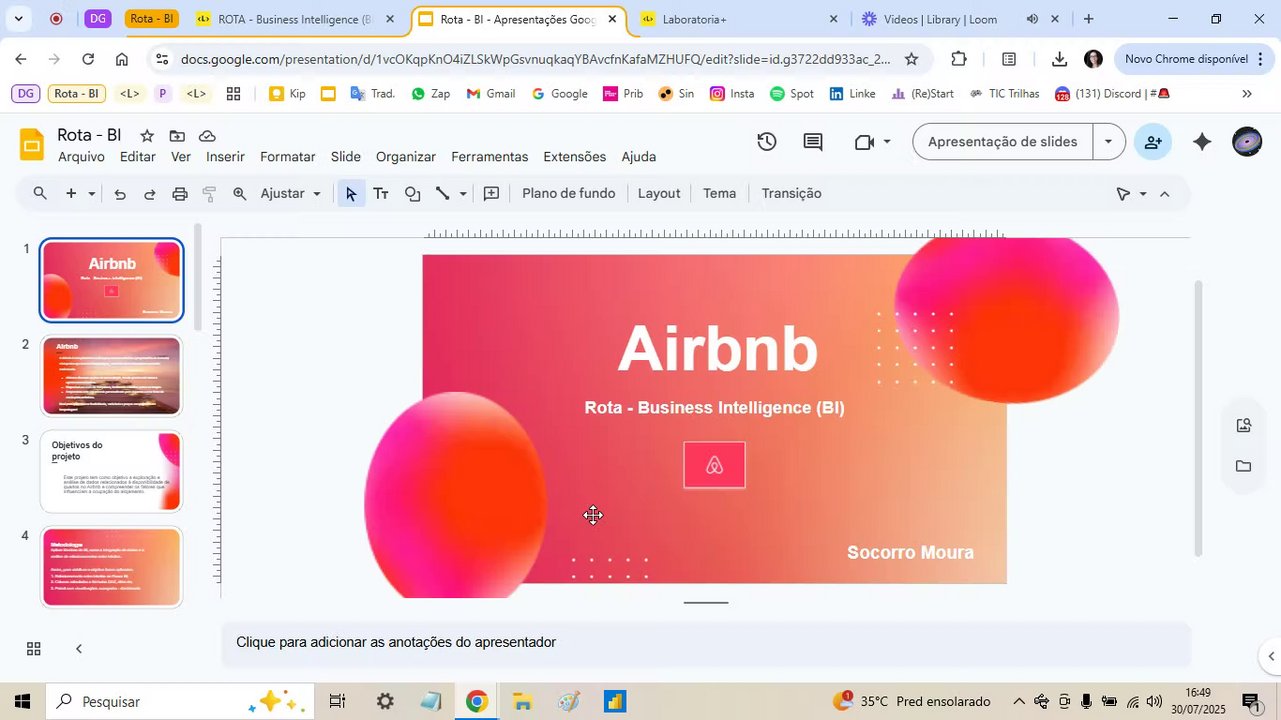Select slide 2 thumbnail
The width and height of the screenshot is (1281, 720).
(x=111, y=376)
